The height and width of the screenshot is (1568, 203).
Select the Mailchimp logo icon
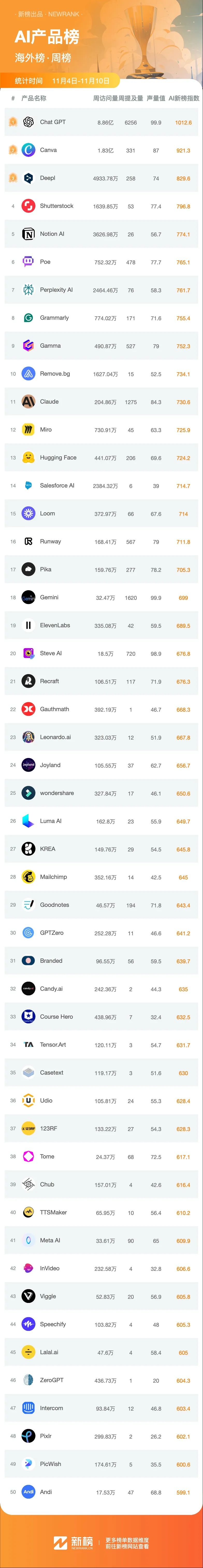(28, 877)
